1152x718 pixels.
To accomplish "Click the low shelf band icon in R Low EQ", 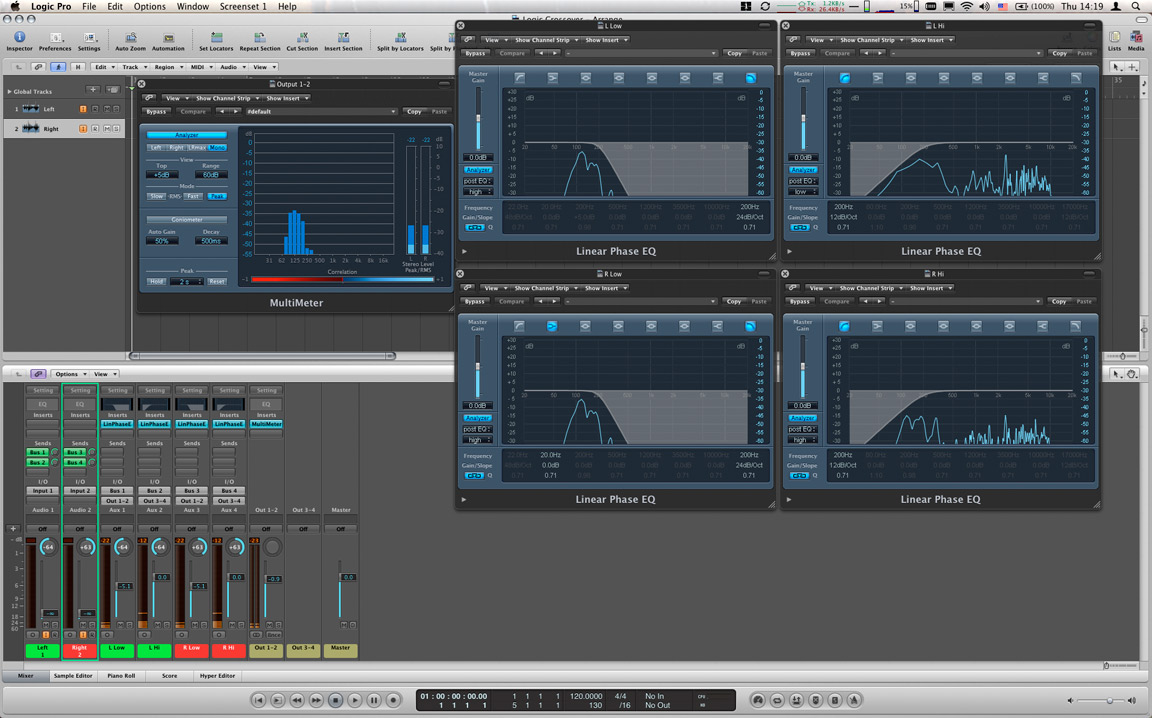I will point(552,326).
